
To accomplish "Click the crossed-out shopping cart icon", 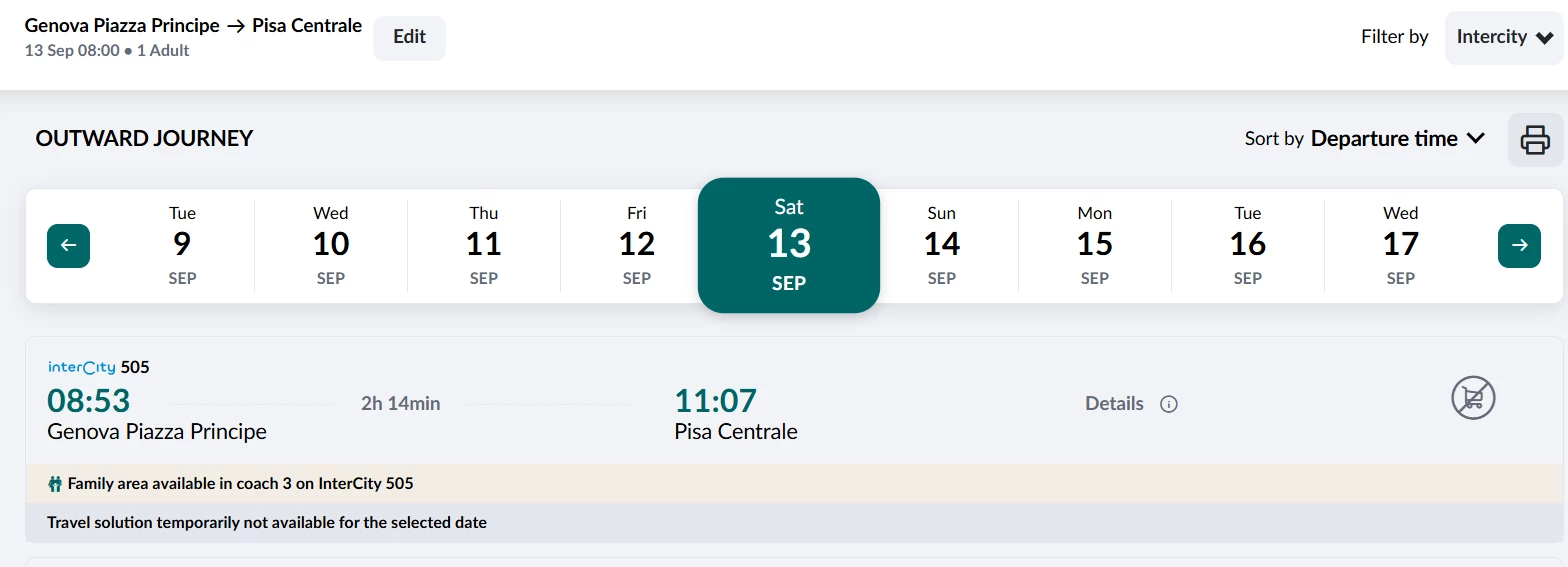I will [x=1473, y=397].
